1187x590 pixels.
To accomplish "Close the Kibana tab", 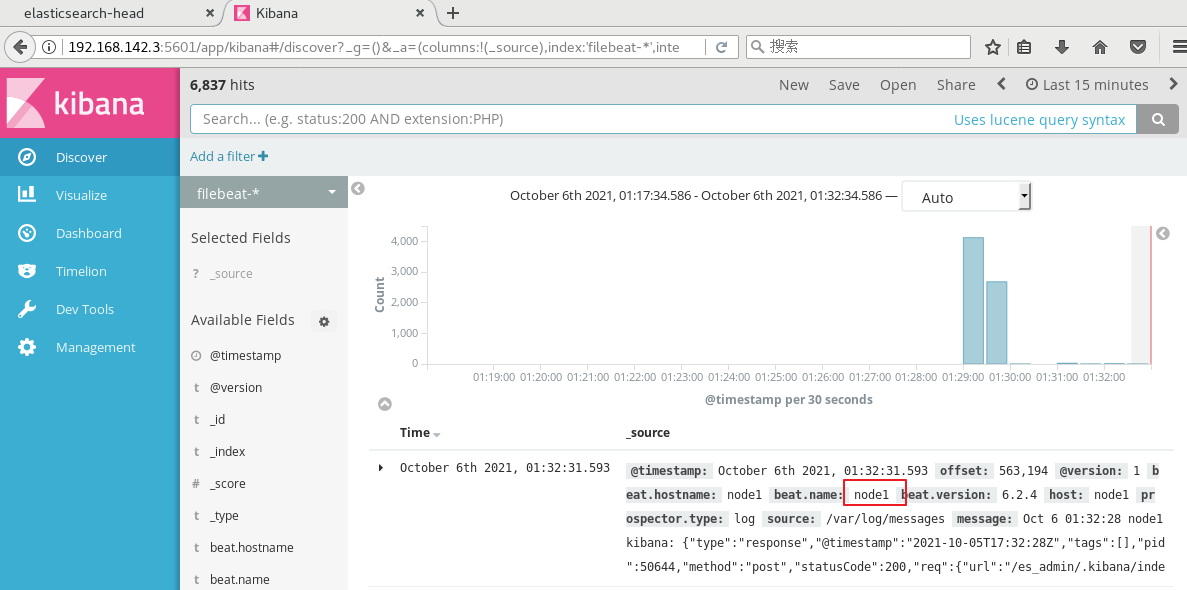I will [420, 13].
